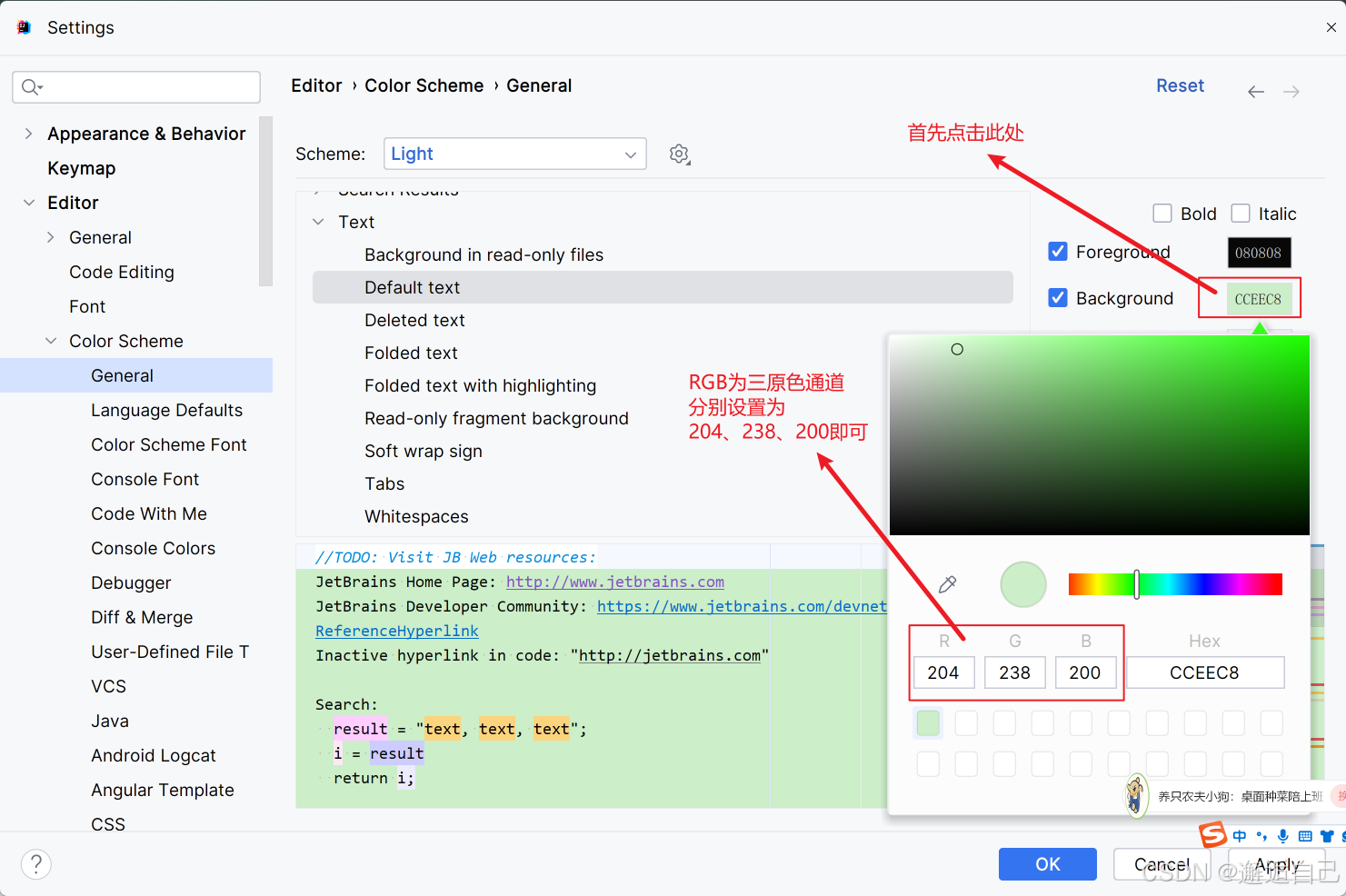This screenshot has width=1346, height=896.
Task: Click the soft keyboard icon in input toolbar
Action: coord(1305,836)
